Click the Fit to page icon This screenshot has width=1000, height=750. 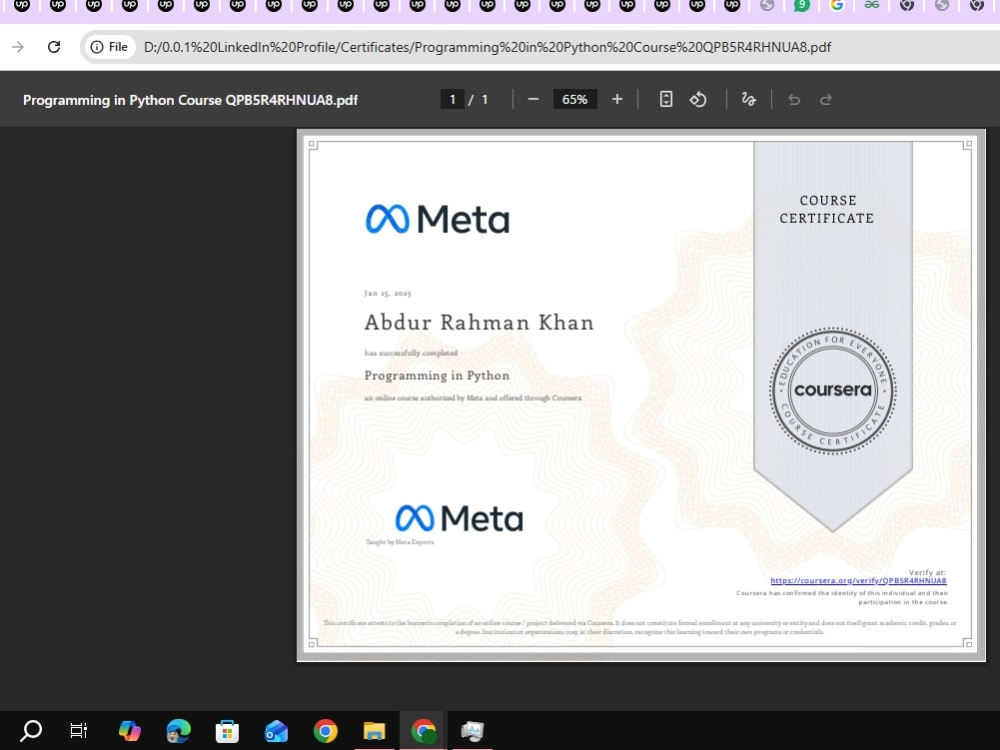(x=666, y=99)
